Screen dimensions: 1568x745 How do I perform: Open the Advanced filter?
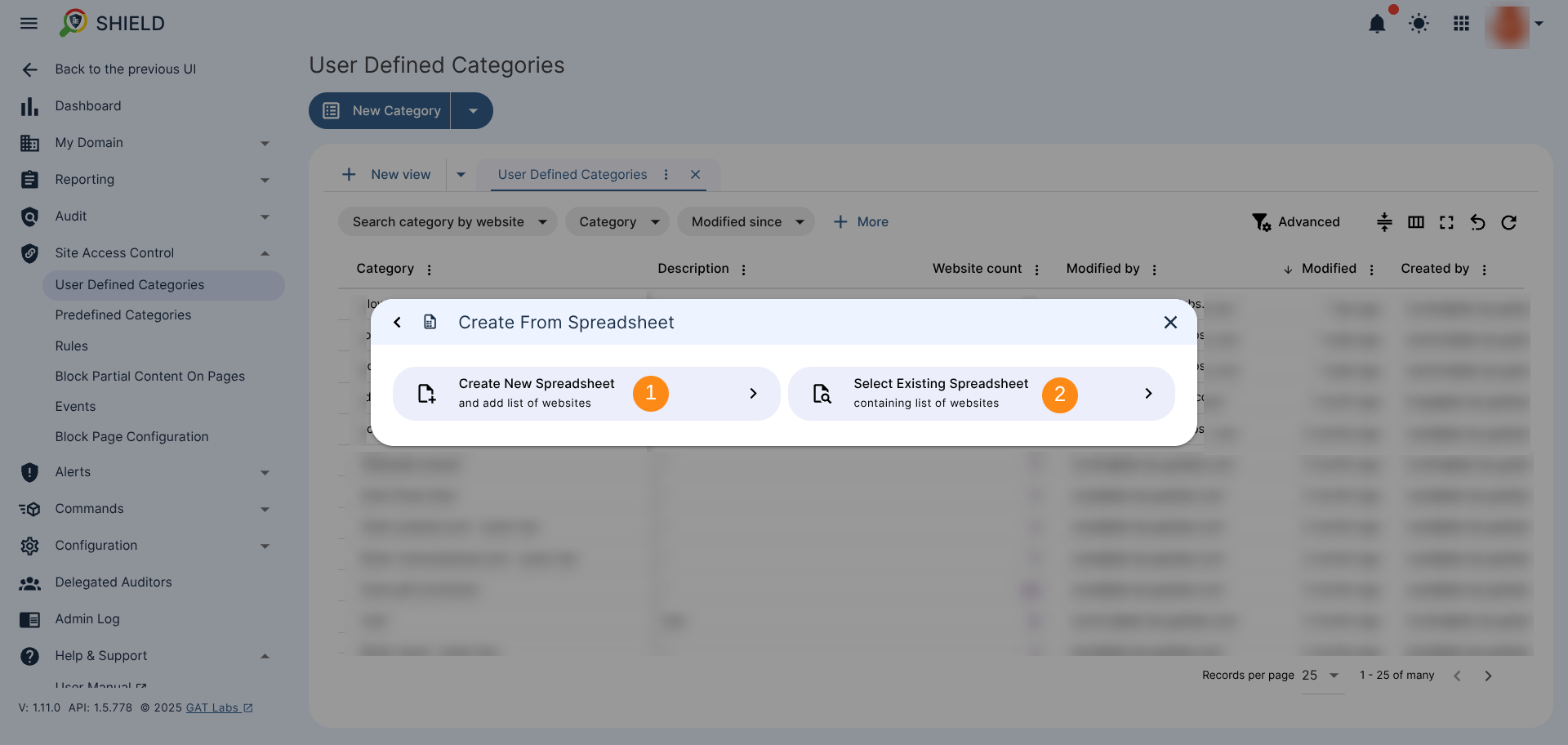[x=1296, y=222]
